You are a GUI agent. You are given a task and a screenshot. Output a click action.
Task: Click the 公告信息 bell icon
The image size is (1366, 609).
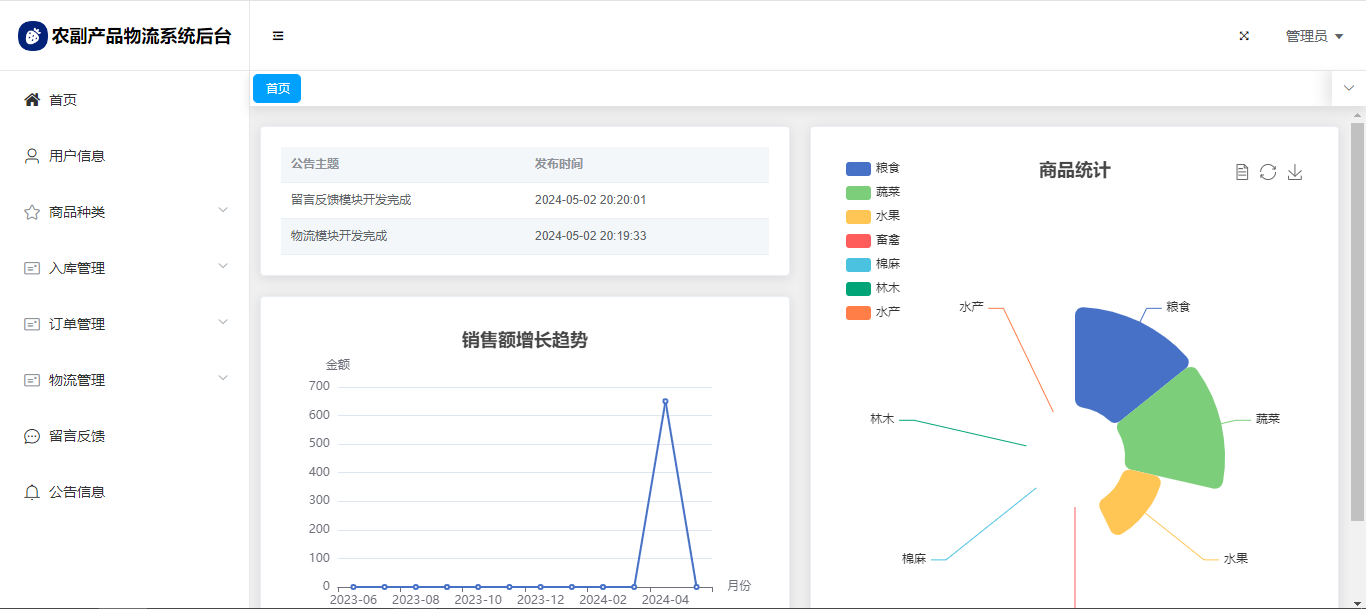point(32,492)
